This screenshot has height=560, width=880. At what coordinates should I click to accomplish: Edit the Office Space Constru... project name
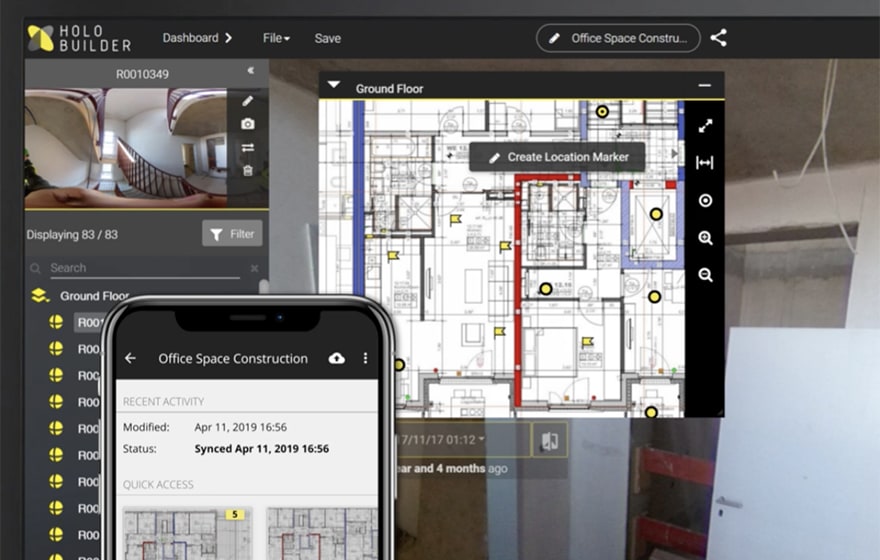tap(618, 38)
